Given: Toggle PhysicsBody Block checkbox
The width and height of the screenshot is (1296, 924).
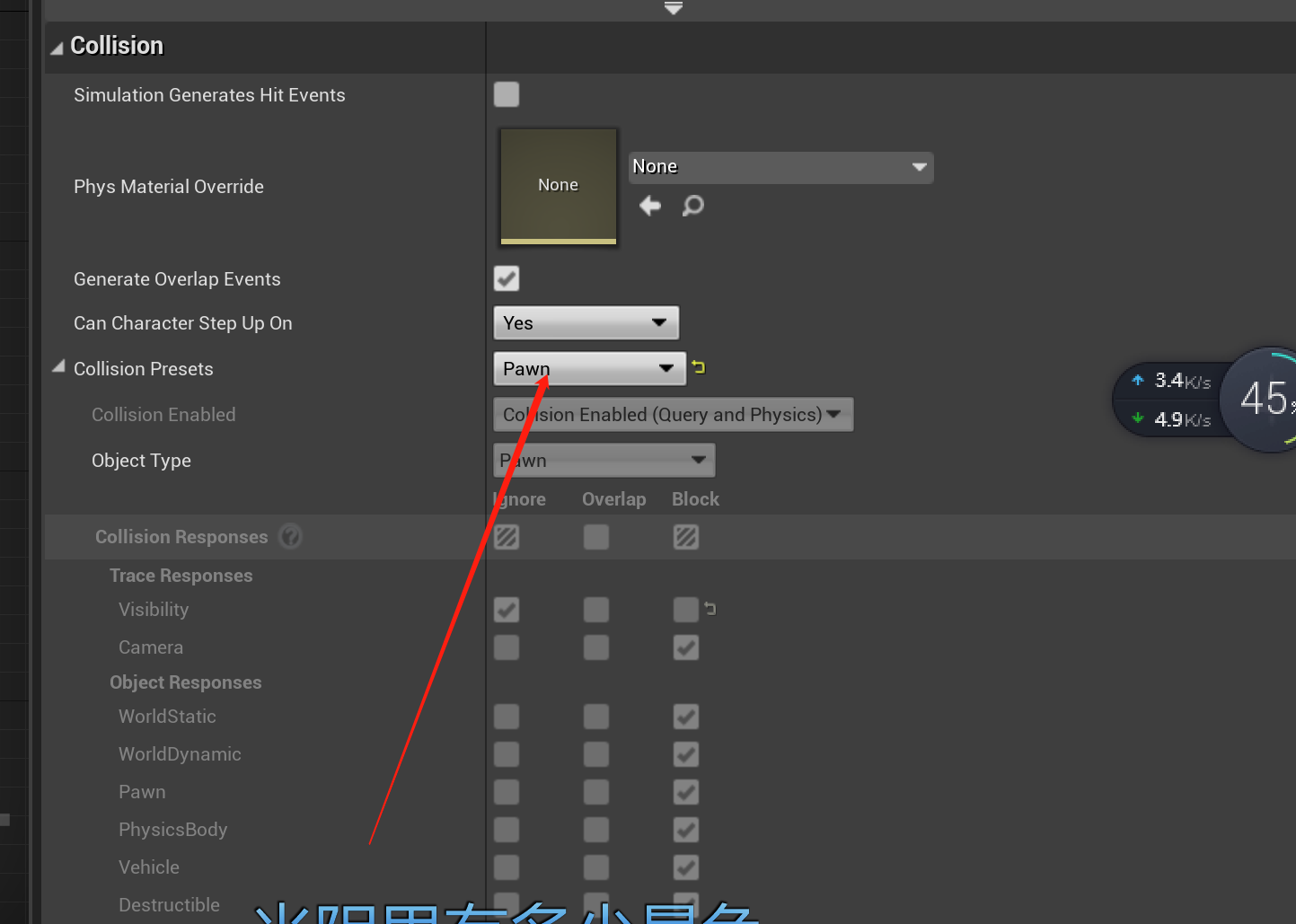Looking at the screenshot, I should coord(686,830).
